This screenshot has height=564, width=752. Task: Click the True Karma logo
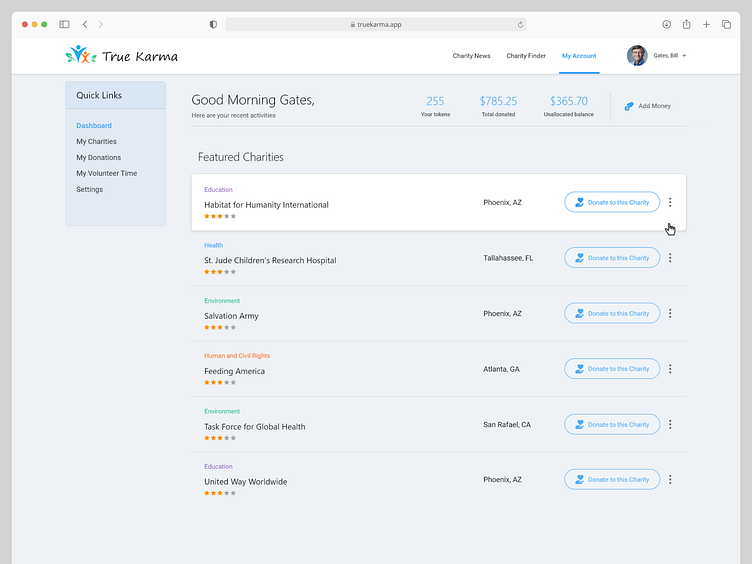121,56
